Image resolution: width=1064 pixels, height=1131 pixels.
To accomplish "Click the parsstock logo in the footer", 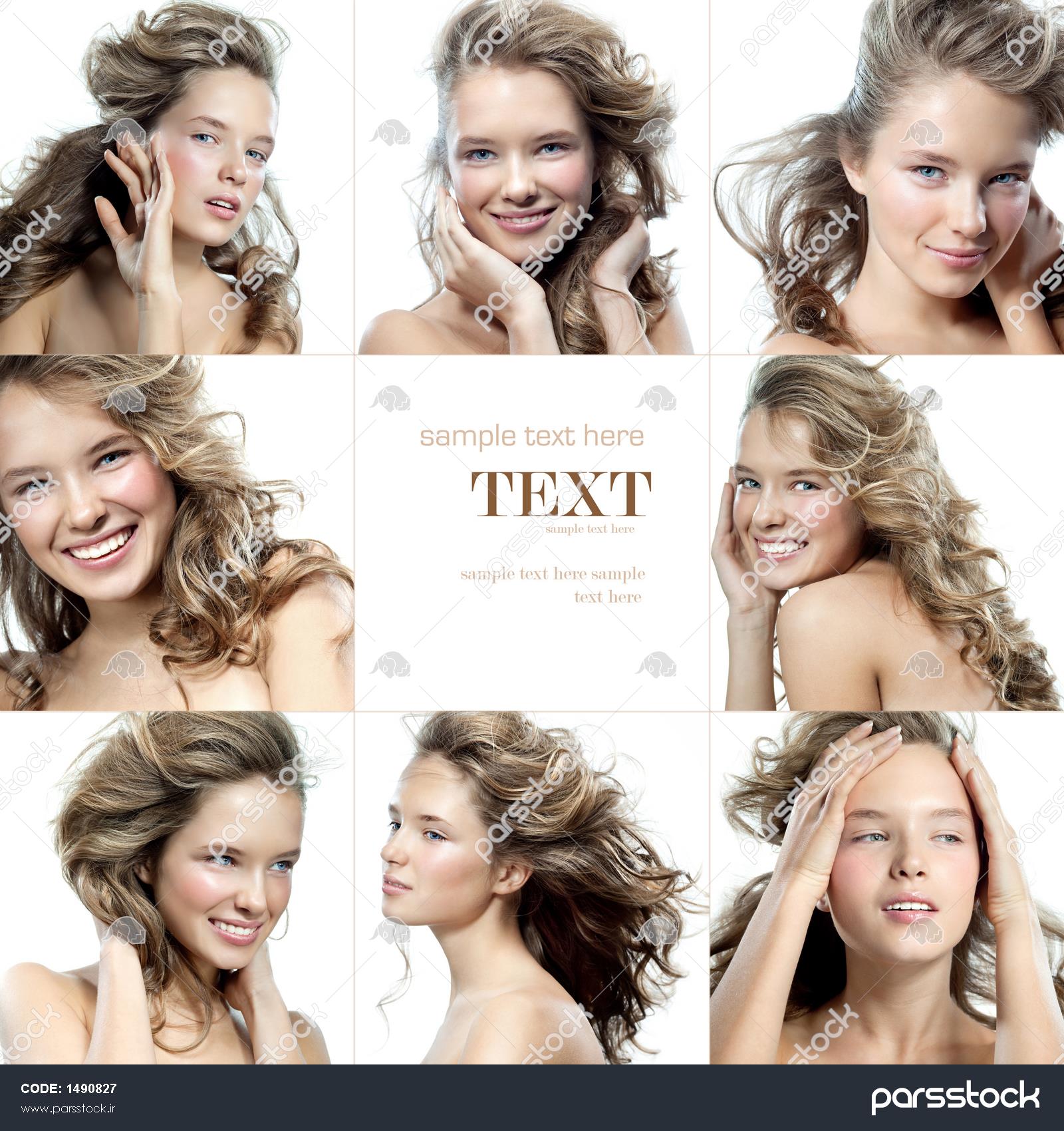I will pyautogui.click(x=954, y=1096).
